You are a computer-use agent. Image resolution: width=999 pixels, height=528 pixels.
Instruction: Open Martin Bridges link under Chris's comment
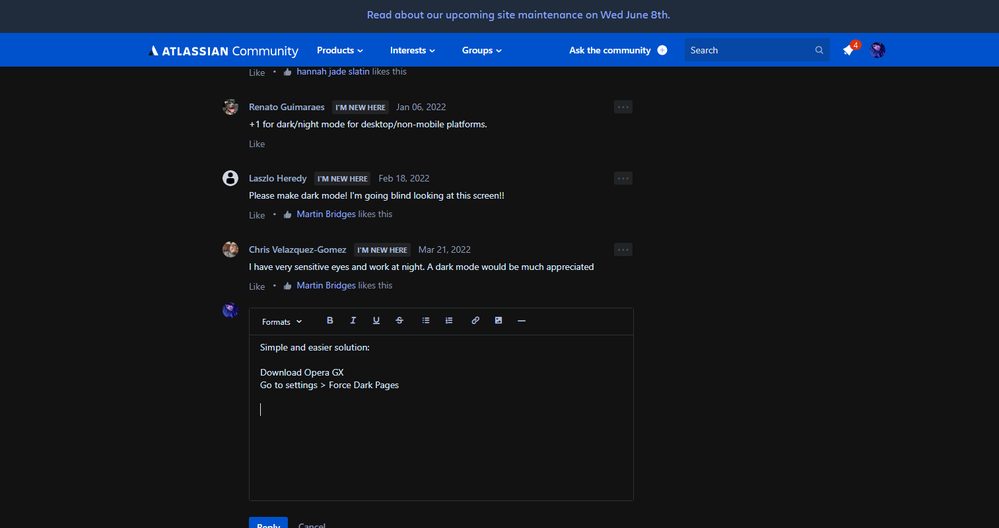click(x=326, y=285)
